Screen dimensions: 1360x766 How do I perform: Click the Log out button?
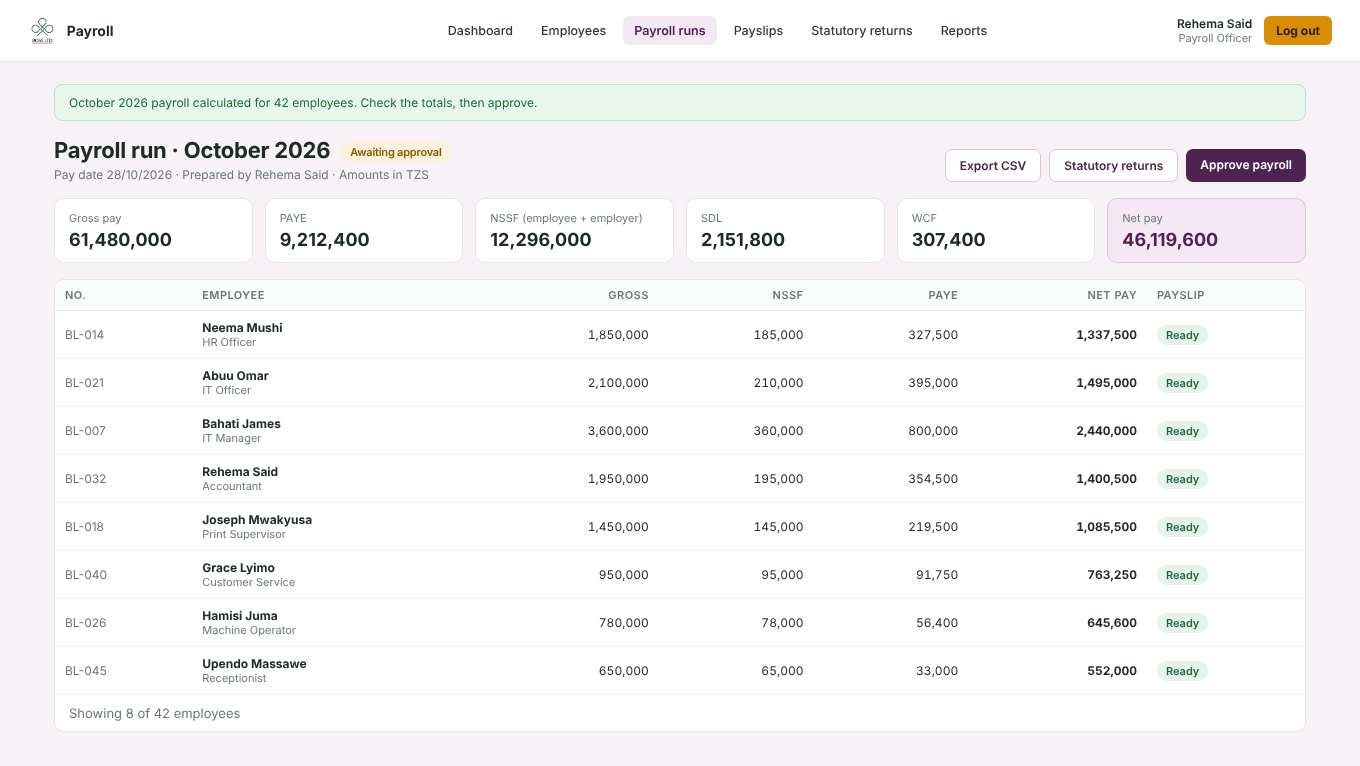pyautogui.click(x=1298, y=31)
